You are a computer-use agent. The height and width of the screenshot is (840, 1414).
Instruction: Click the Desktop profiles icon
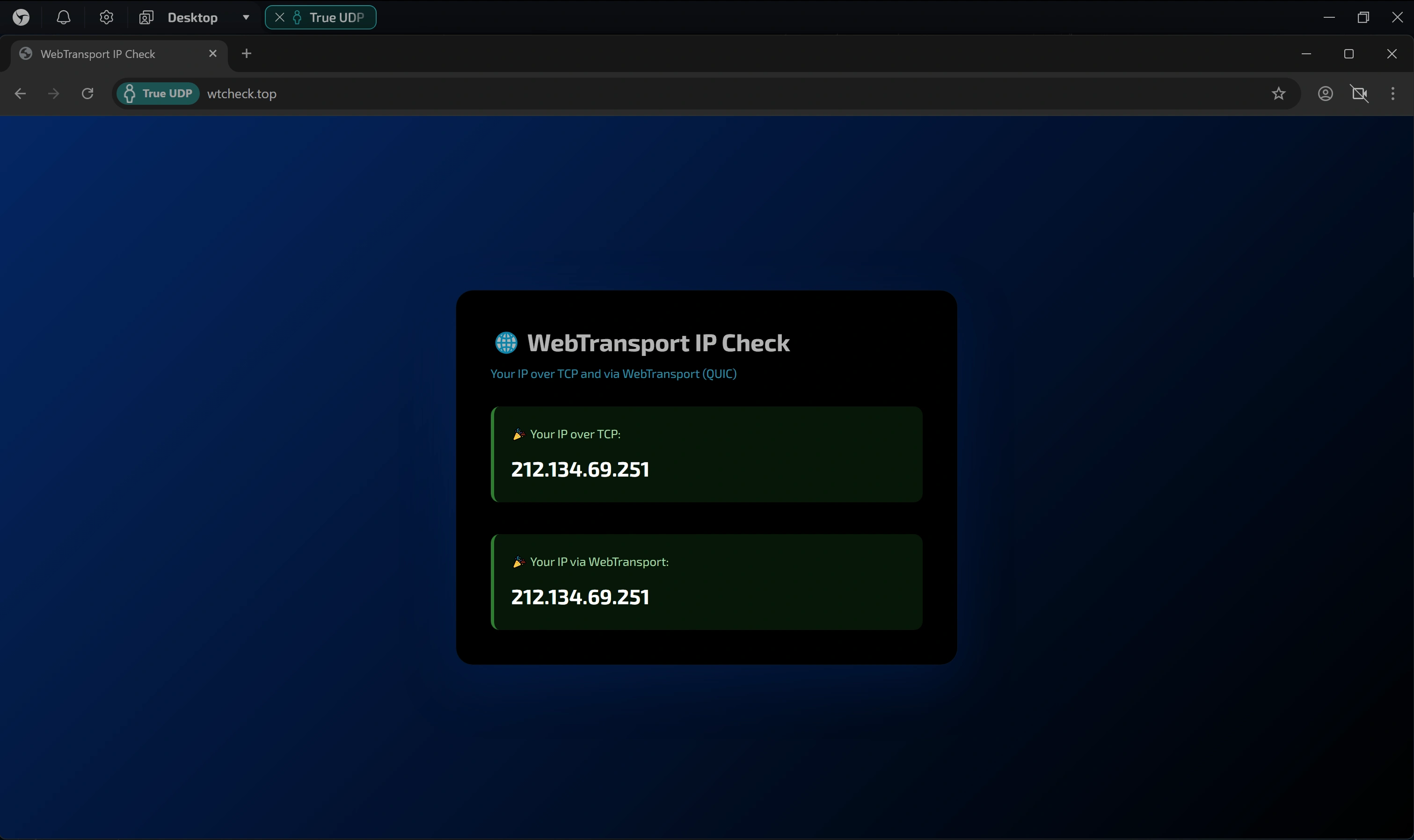146,18
